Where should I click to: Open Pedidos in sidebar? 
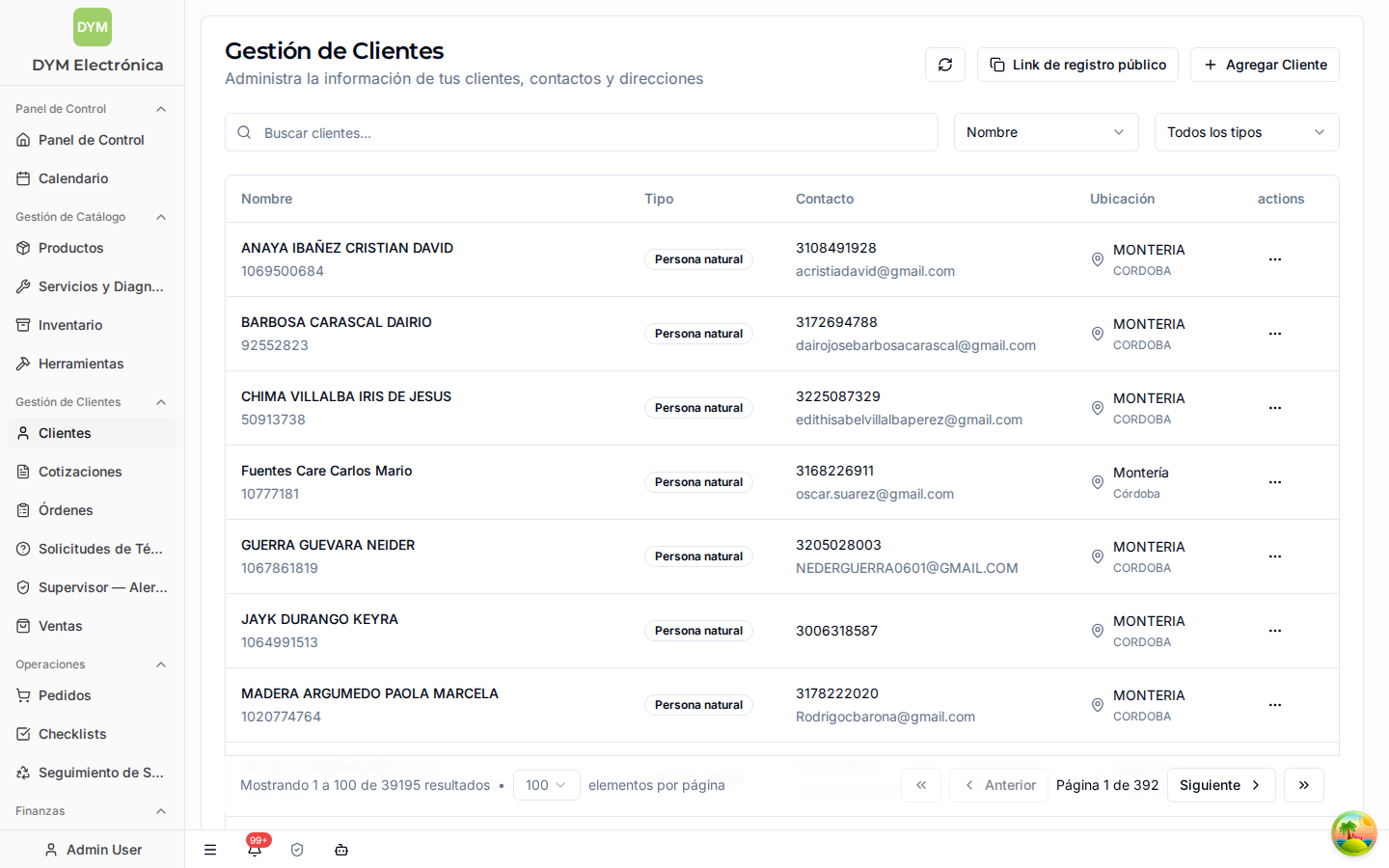92,695
